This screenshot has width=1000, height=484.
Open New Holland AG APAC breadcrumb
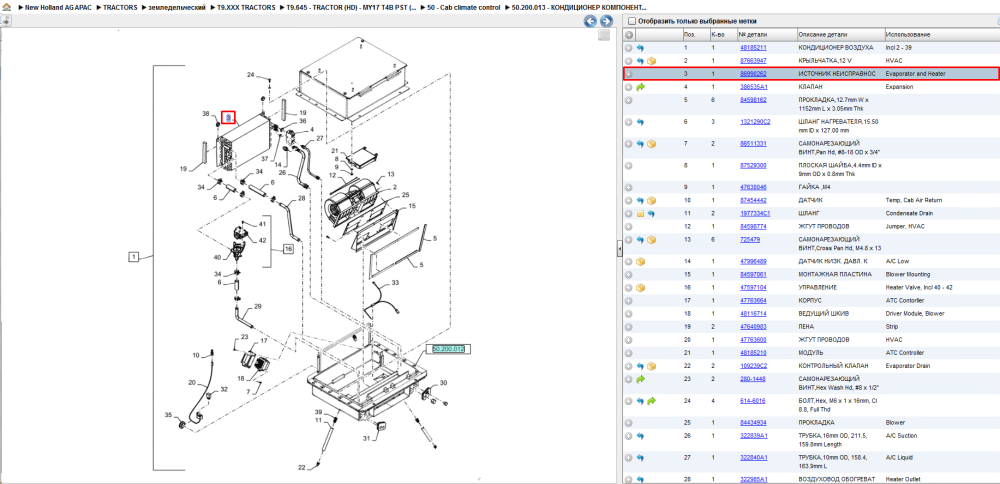60,8
